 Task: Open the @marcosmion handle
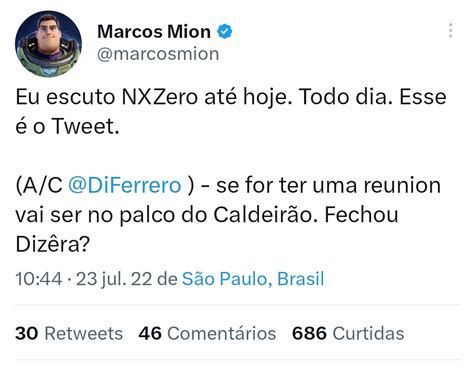tap(158, 54)
